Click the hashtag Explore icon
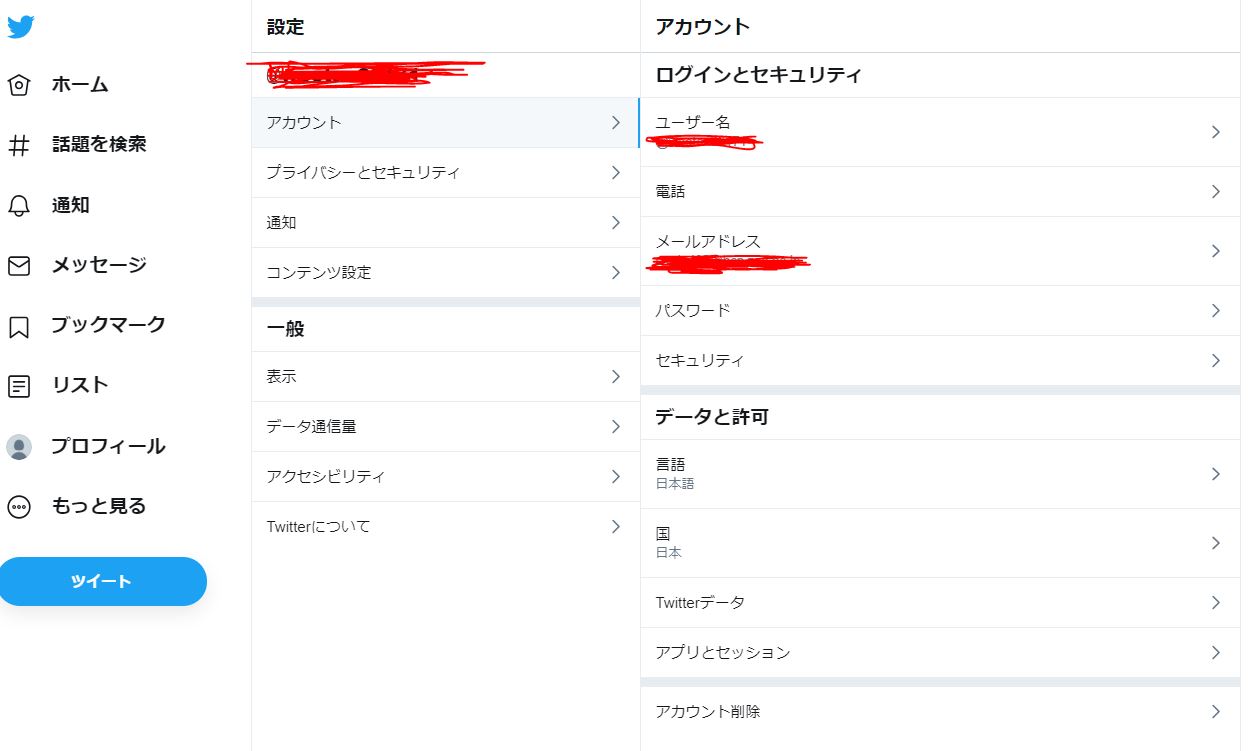Screen dimensions: 1250x751 click(x=19, y=145)
